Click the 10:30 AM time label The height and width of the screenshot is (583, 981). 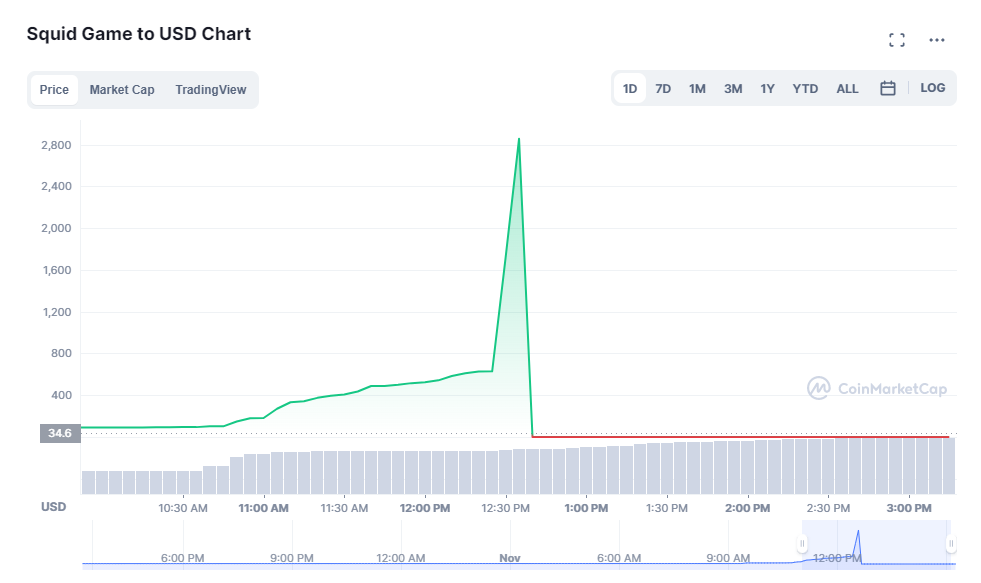click(x=183, y=508)
